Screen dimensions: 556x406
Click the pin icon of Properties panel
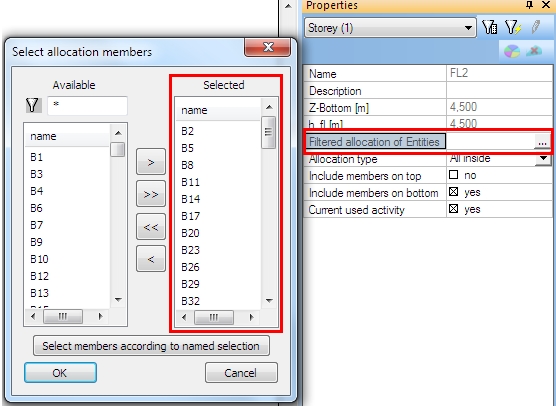click(529, 5)
